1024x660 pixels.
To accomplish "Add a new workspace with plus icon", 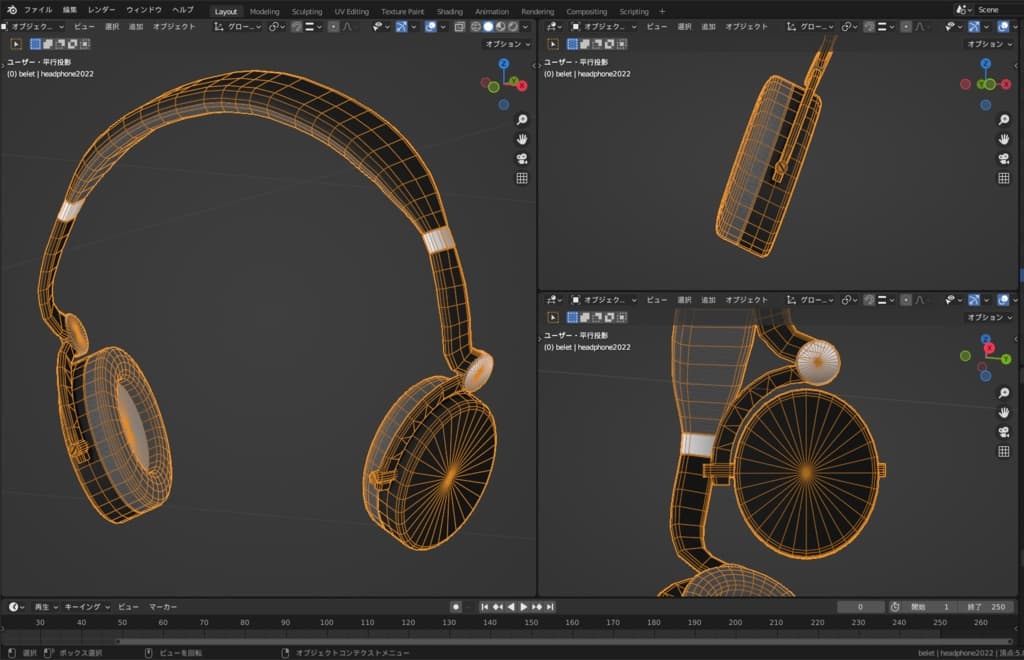I will 662,11.
